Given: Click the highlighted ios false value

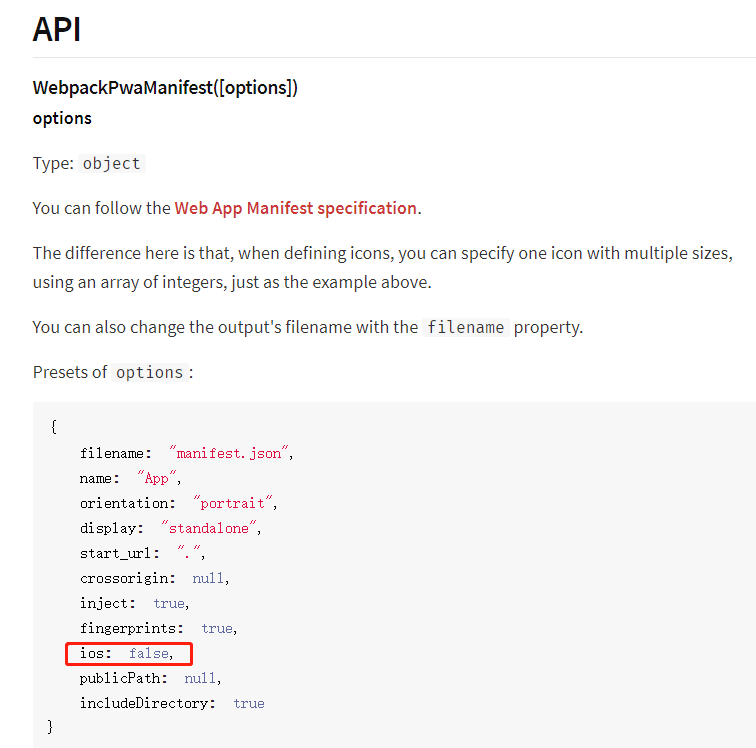Looking at the screenshot, I should (x=149, y=653).
